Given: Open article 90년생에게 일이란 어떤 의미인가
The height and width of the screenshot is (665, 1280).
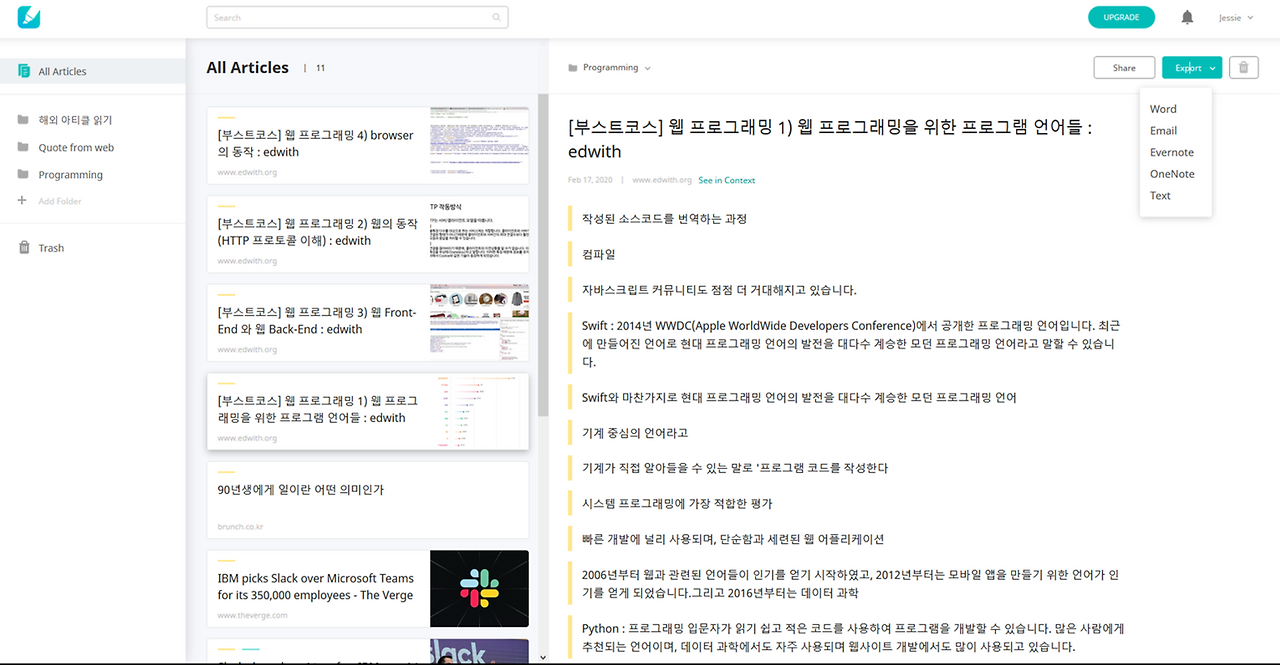Looking at the screenshot, I should click(368, 499).
